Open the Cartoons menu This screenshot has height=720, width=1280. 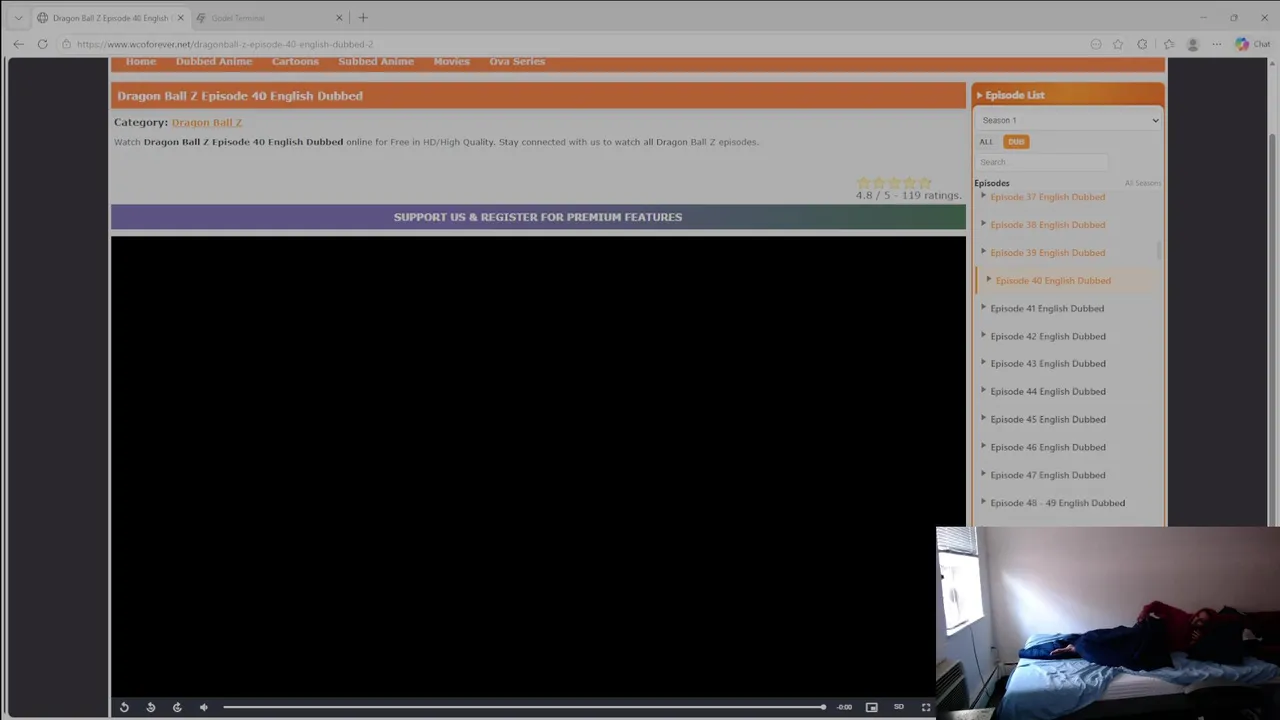click(295, 61)
